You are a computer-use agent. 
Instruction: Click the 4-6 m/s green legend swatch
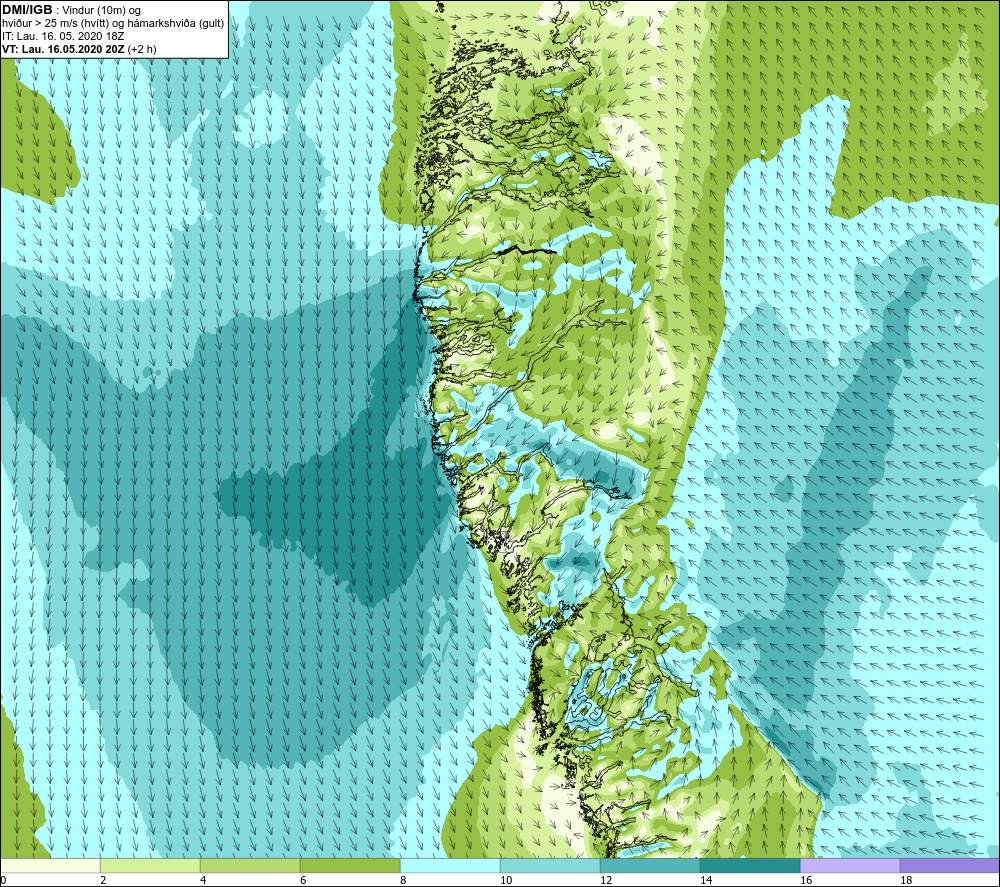click(250, 866)
